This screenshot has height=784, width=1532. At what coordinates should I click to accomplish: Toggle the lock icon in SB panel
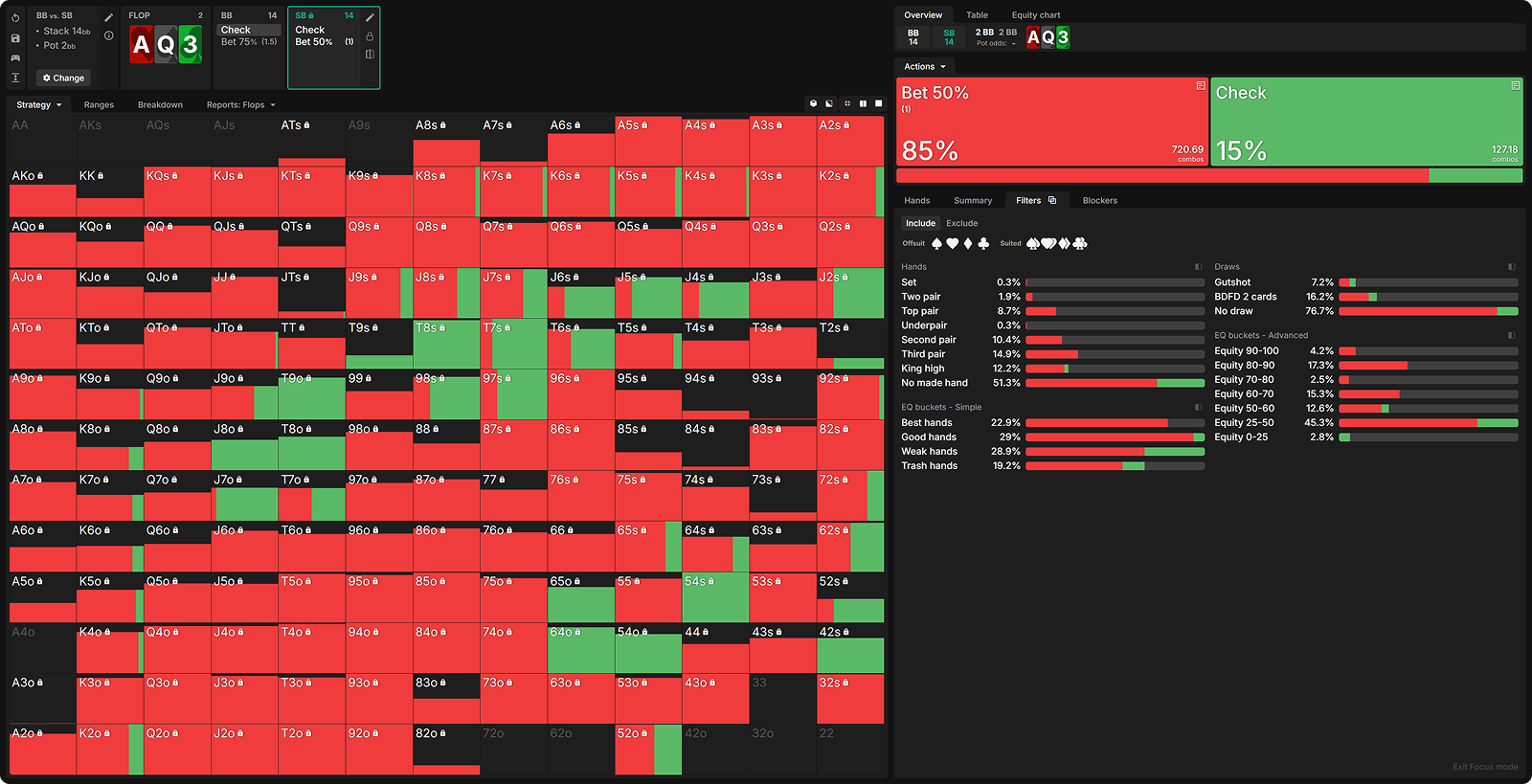(370, 36)
